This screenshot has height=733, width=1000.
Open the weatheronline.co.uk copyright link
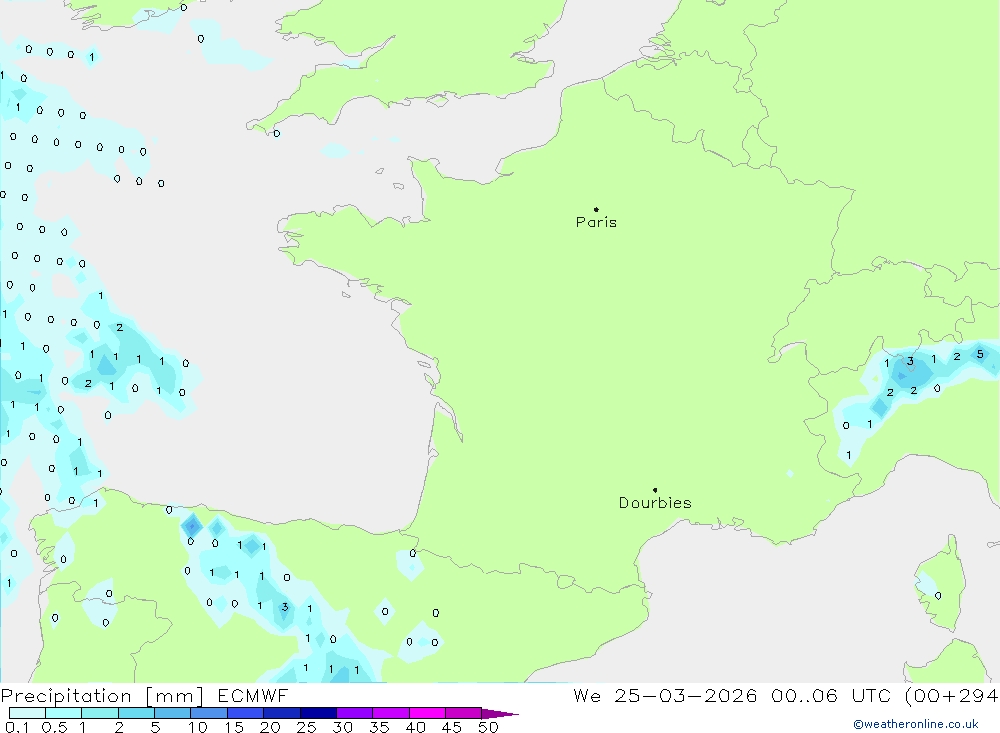[916, 724]
